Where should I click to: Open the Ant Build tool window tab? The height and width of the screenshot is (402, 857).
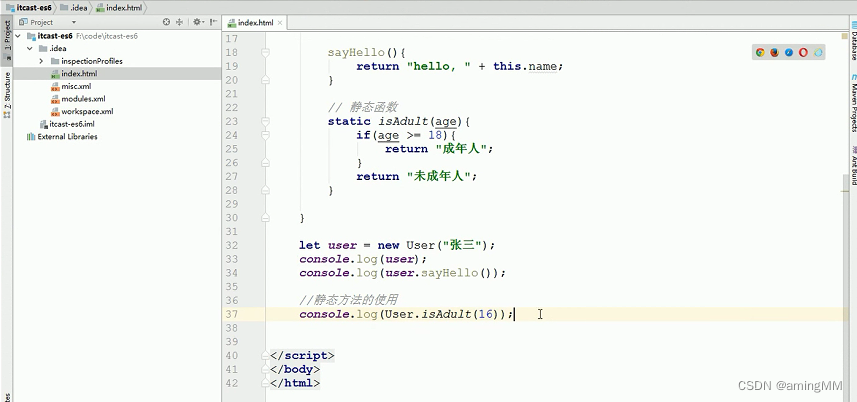click(853, 164)
